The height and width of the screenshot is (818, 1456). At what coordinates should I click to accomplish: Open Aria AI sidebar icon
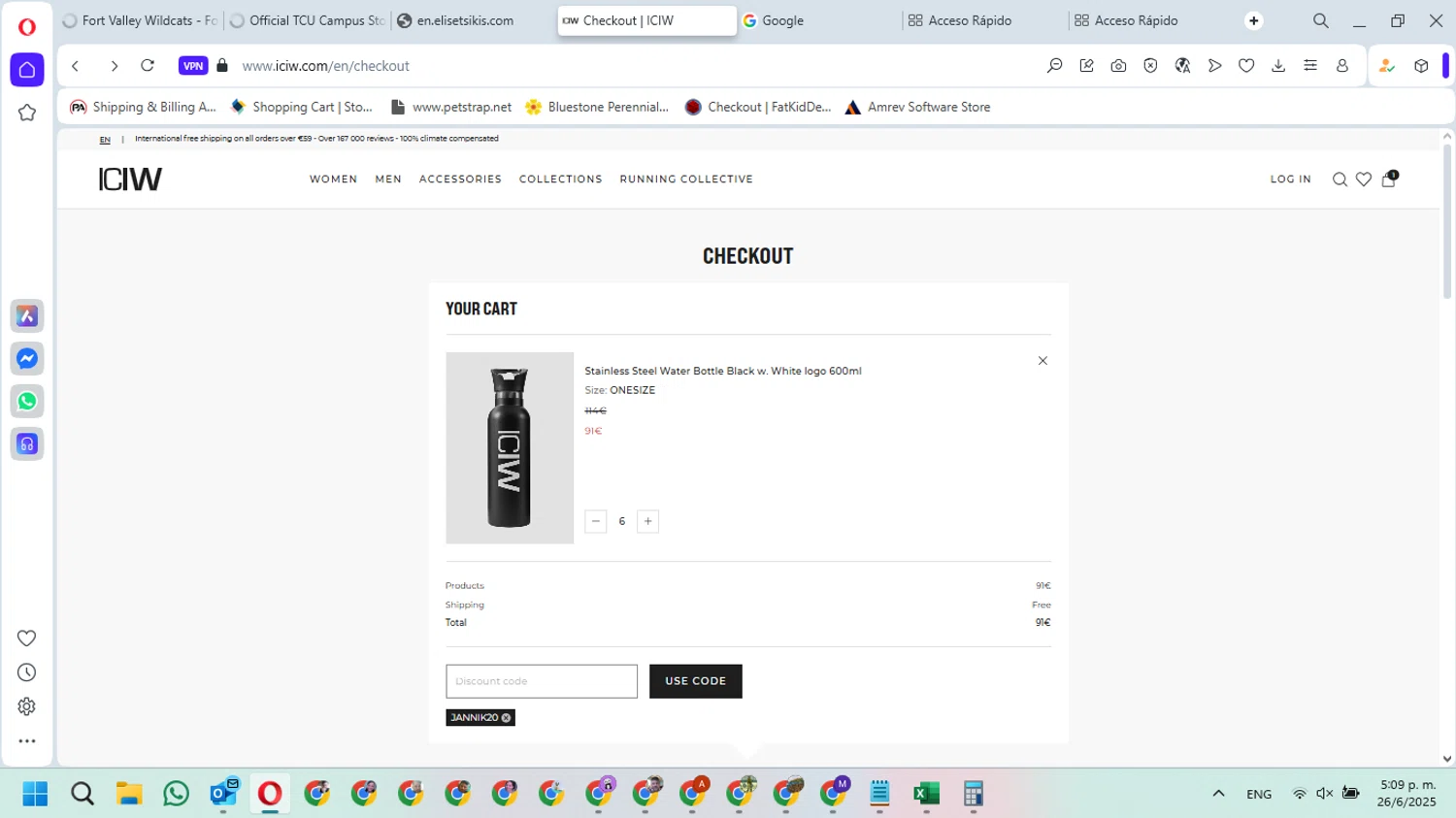pyautogui.click(x=27, y=316)
